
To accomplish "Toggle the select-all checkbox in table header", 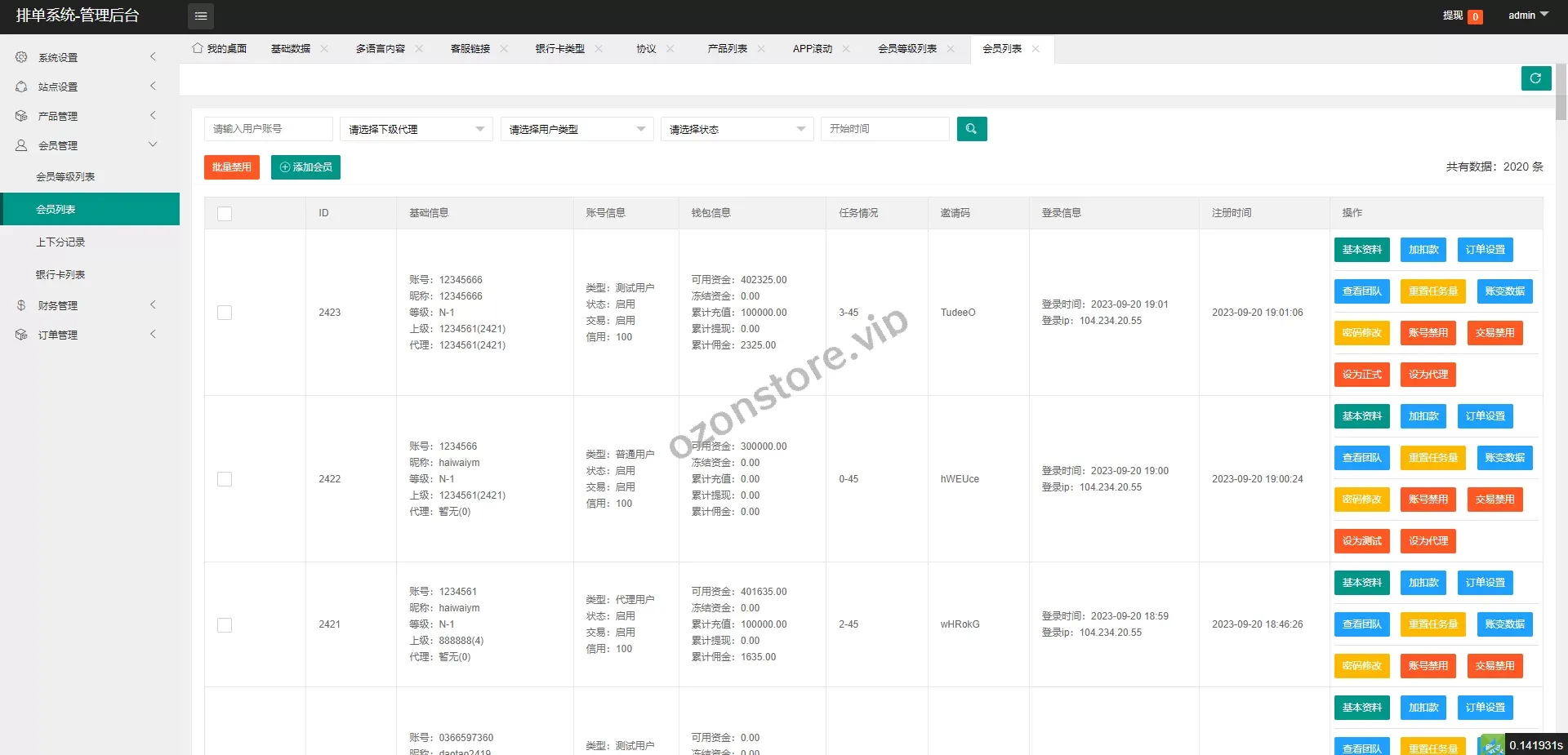I will (x=225, y=214).
